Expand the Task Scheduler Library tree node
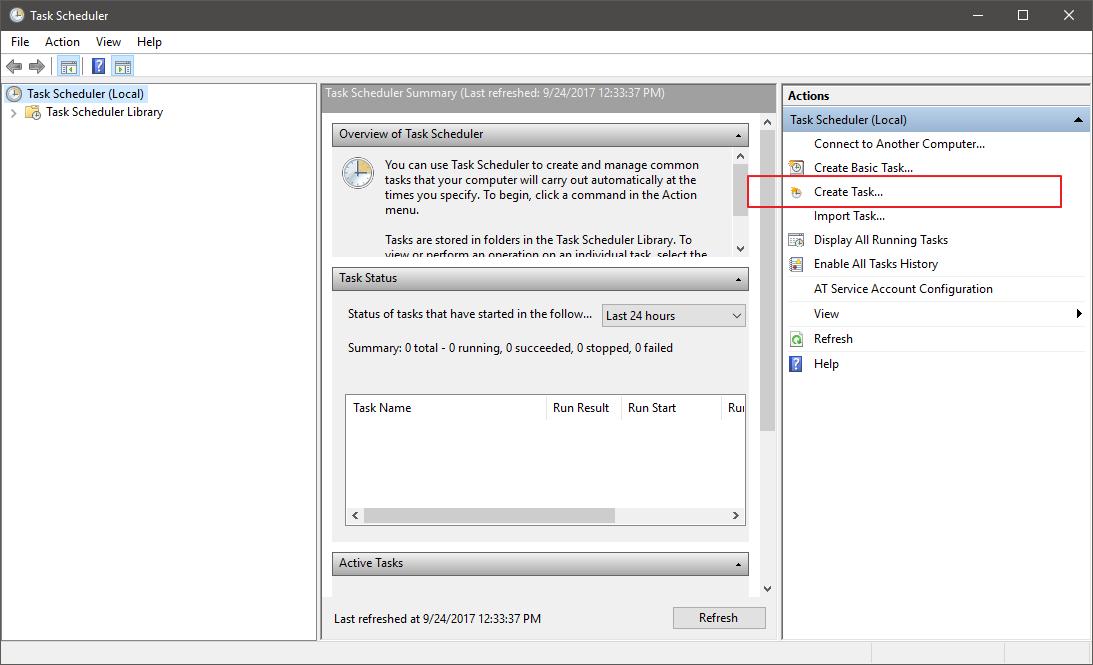The image size is (1093, 665). point(13,112)
